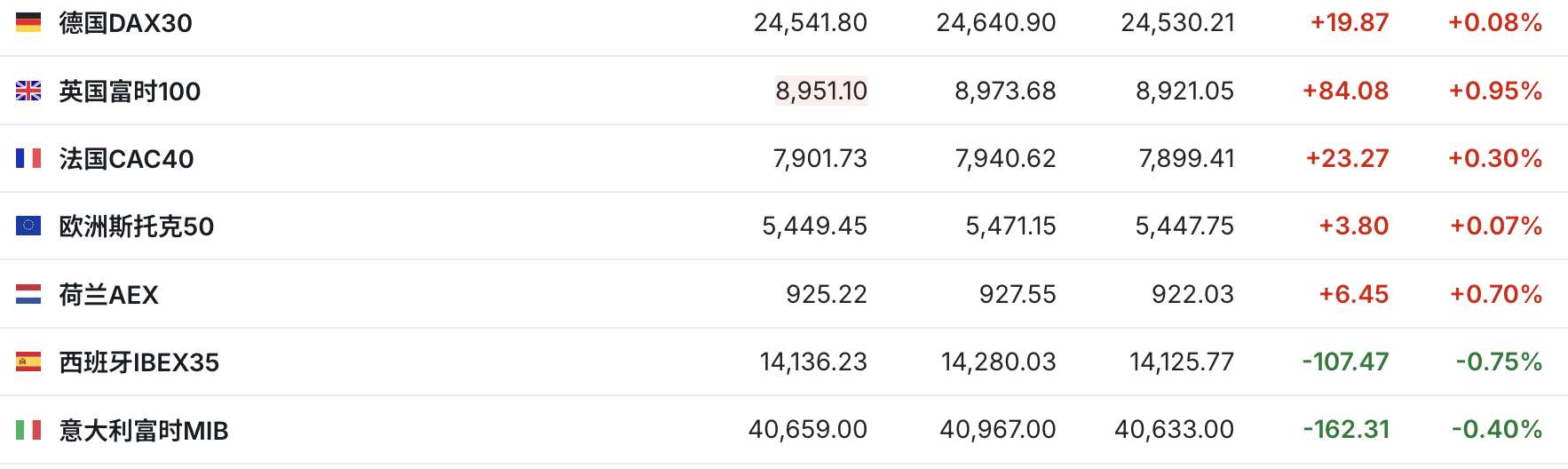Click the Netherlands flag icon
Viewport: 1568px width, 469px height.
click(28, 294)
